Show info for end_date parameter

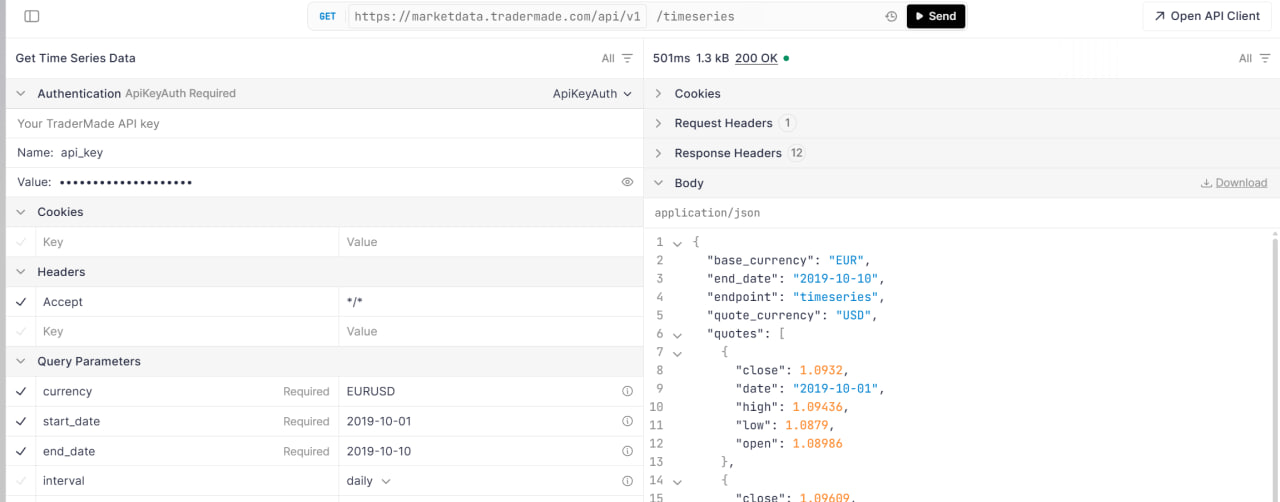[x=628, y=451]
